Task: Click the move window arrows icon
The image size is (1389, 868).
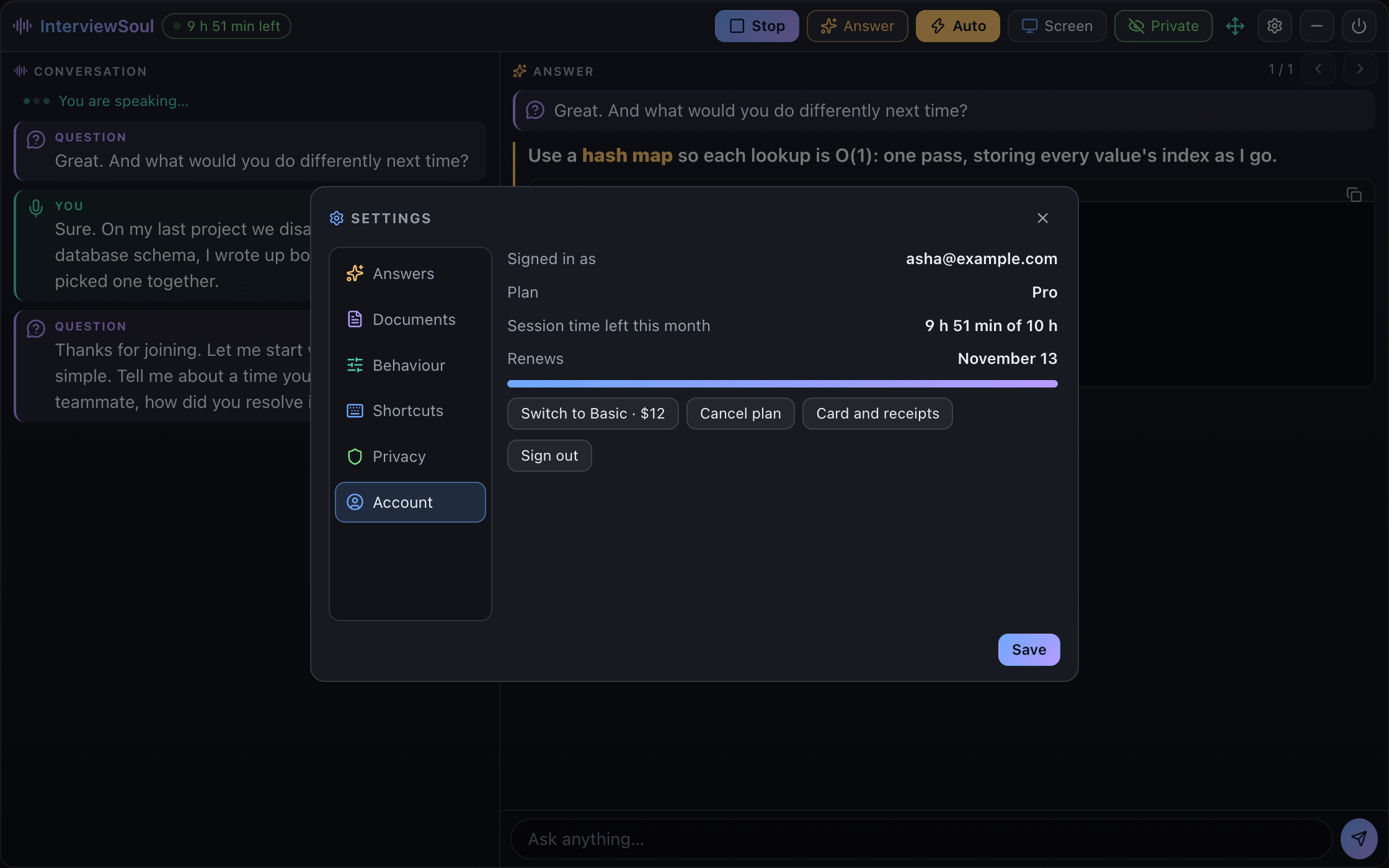Action: pyautogui.click(x=1235, y=26)
